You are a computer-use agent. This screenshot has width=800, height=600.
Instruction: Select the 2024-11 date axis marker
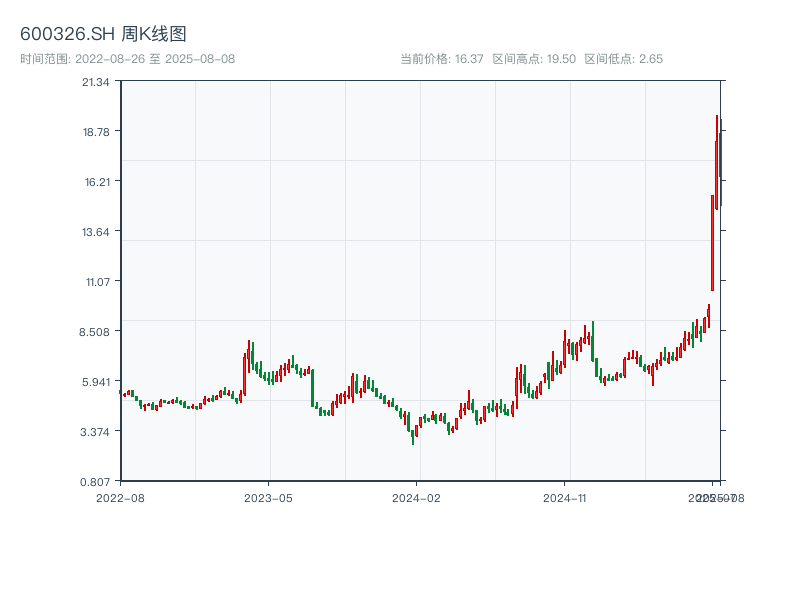(567, 497)
